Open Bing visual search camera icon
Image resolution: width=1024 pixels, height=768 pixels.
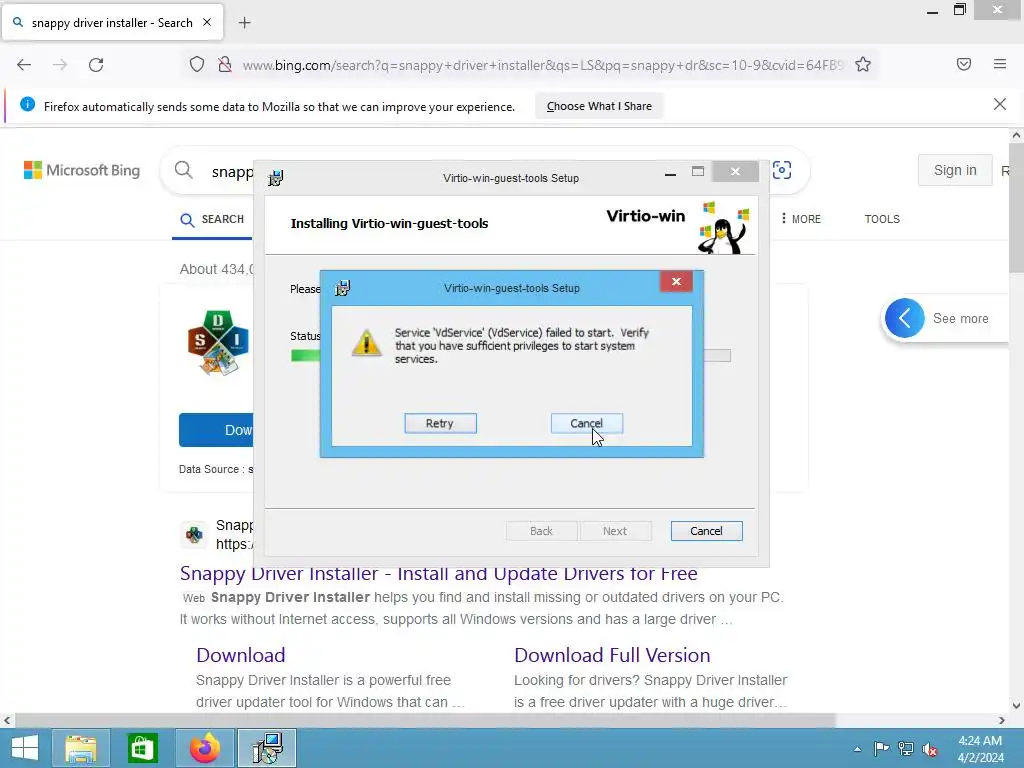782,170
